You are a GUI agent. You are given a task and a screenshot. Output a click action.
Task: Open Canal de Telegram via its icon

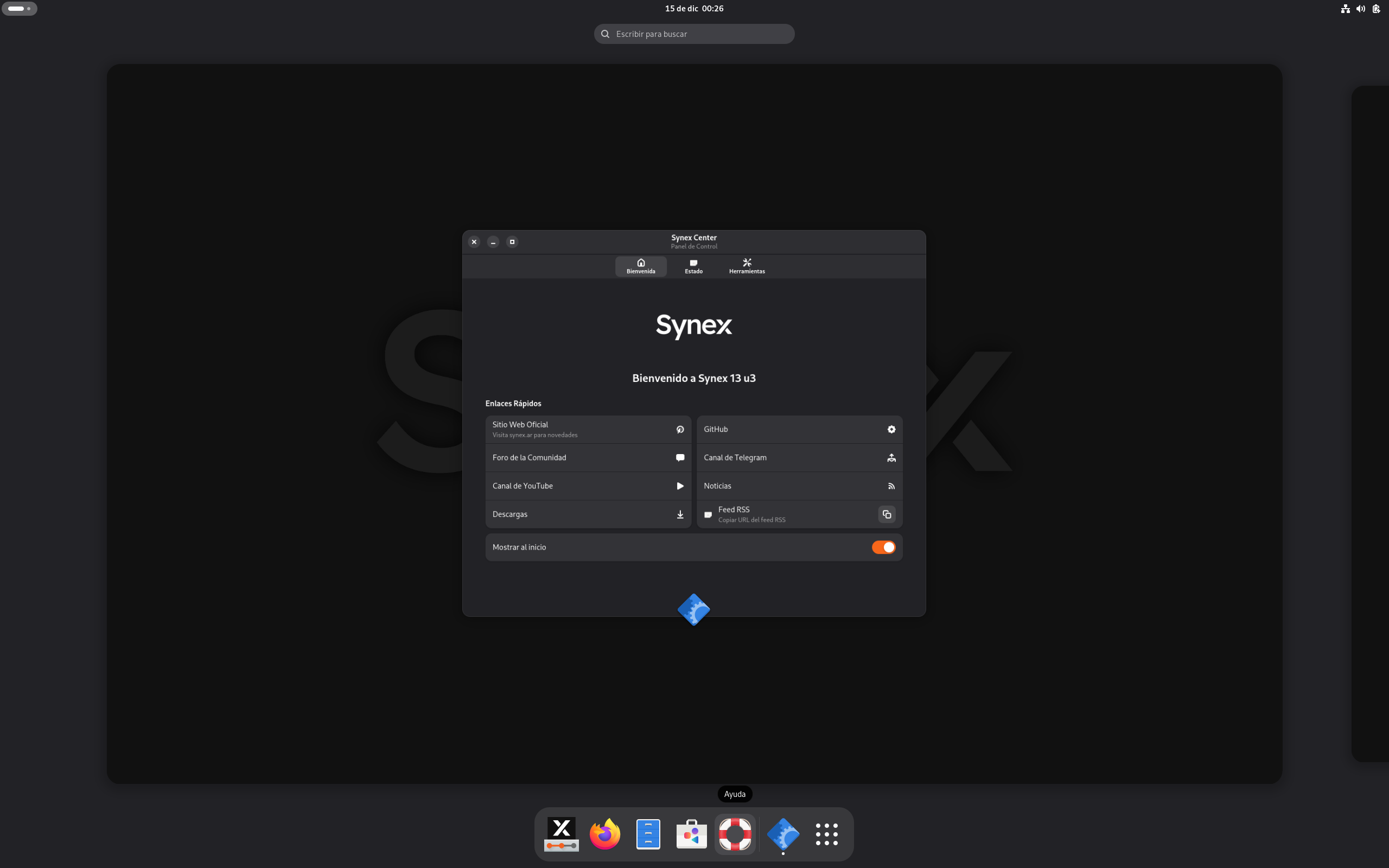891,457
